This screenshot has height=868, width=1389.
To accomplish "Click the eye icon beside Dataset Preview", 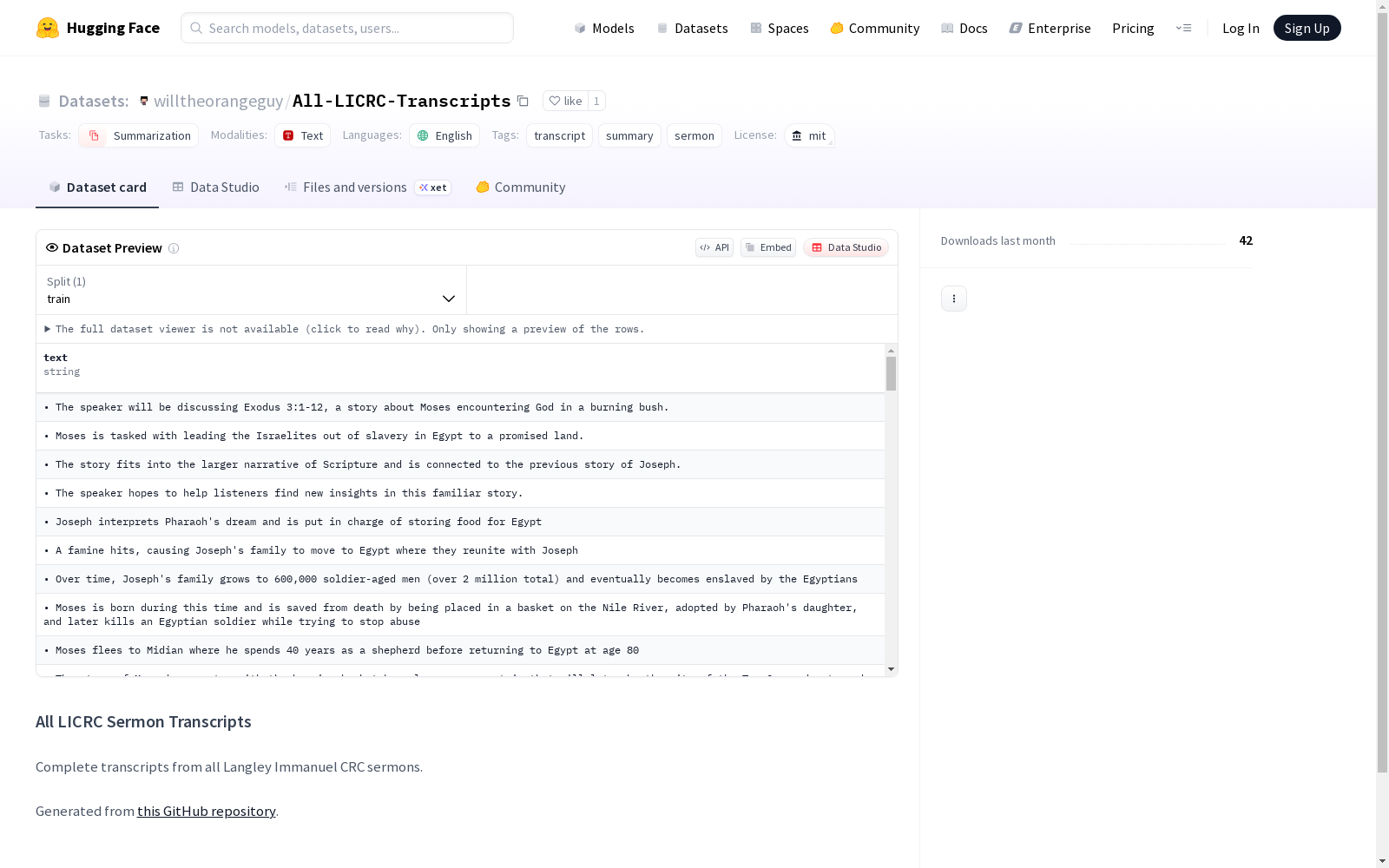I will (52, 247).
